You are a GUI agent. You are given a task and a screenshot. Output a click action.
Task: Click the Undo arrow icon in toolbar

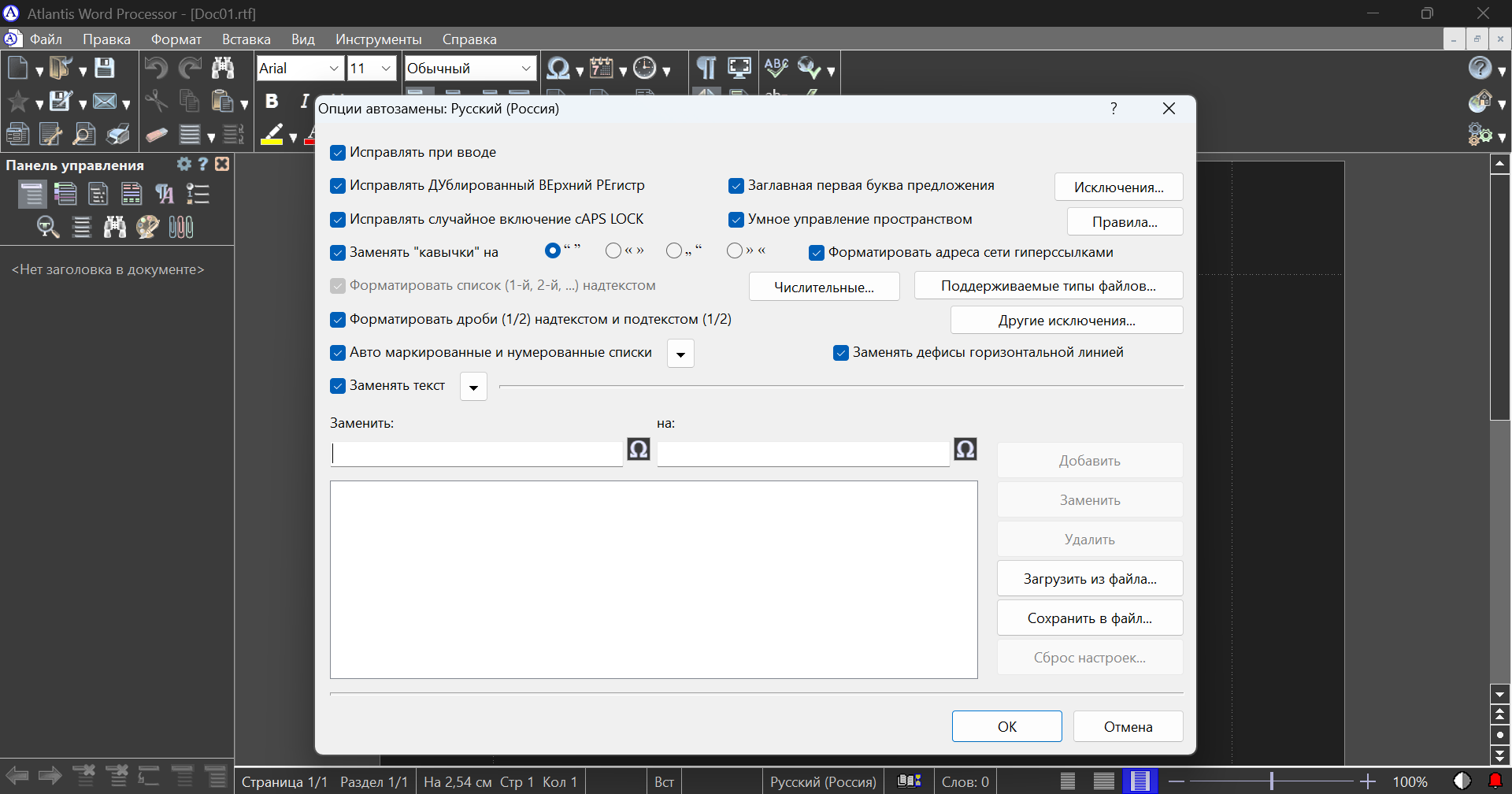click(156, 69)
